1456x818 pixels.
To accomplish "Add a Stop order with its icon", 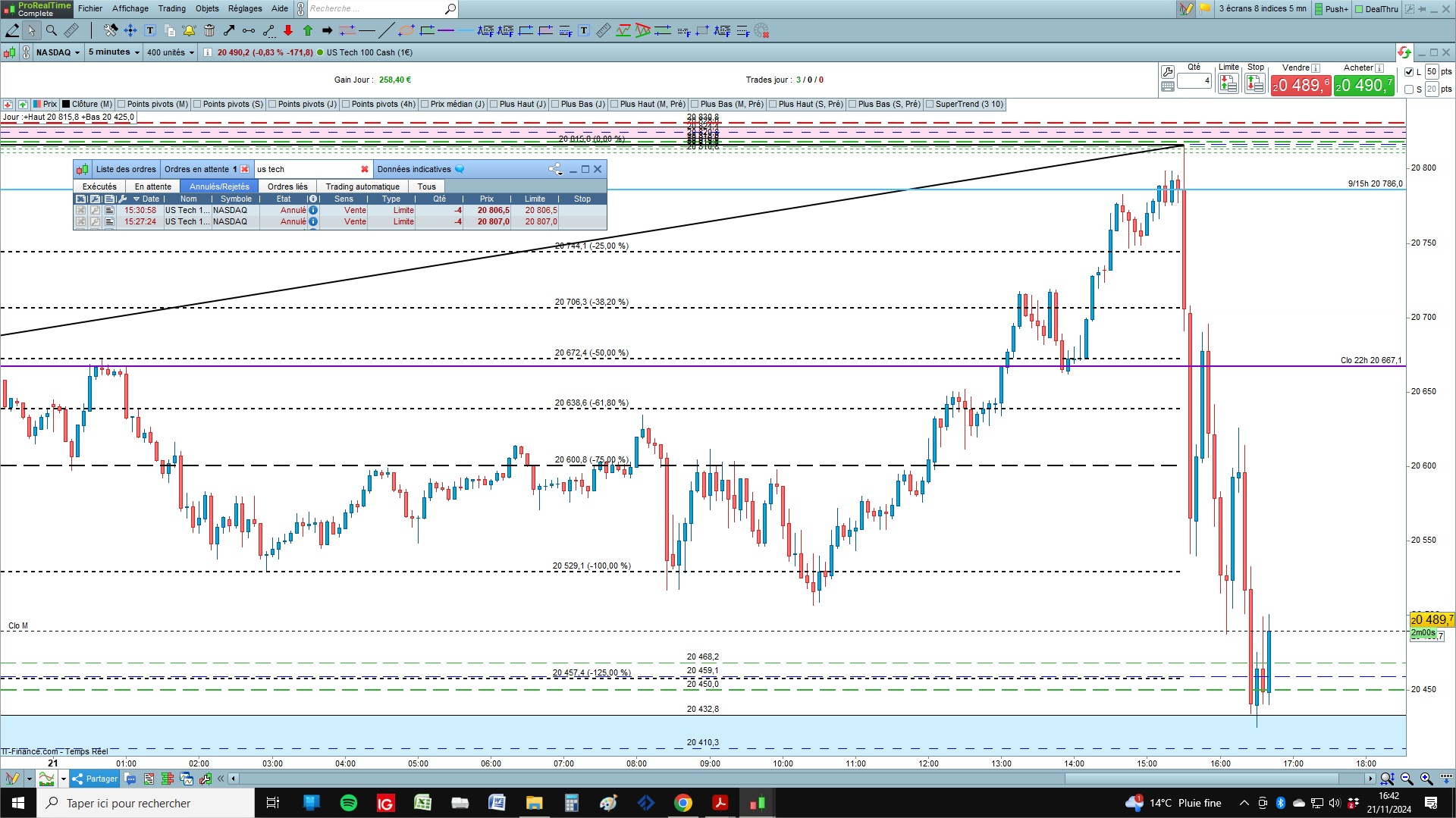I will click(1255, 83).
